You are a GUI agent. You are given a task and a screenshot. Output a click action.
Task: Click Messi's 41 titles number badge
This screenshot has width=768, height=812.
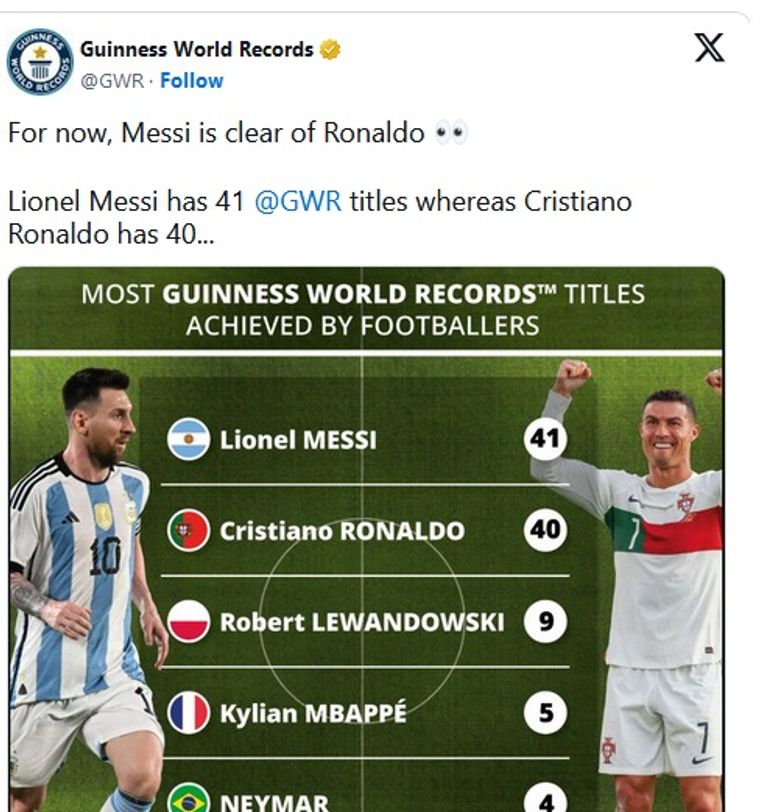point(545,439)
